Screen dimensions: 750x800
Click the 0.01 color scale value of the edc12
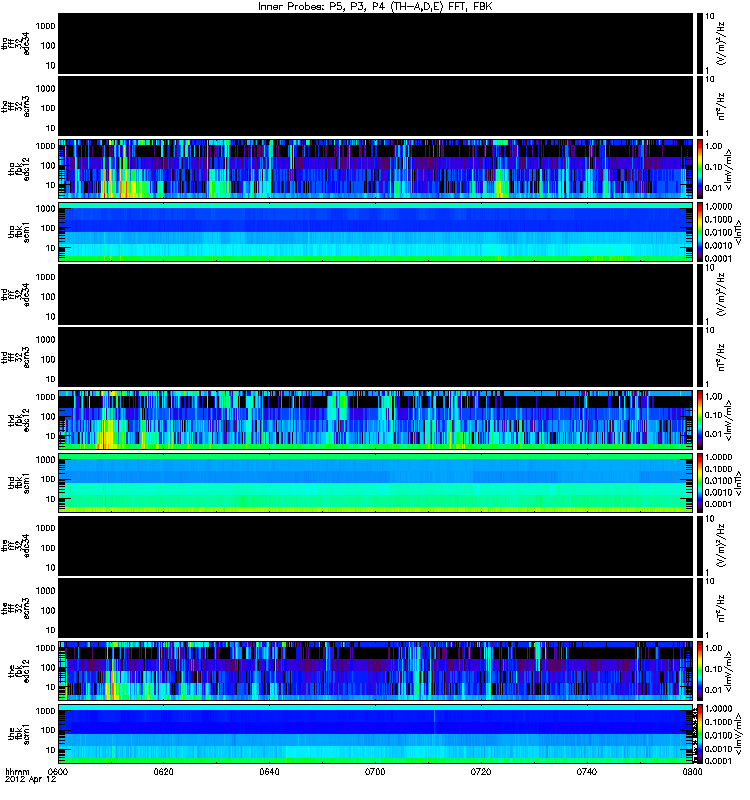click(x=714, y=690)
